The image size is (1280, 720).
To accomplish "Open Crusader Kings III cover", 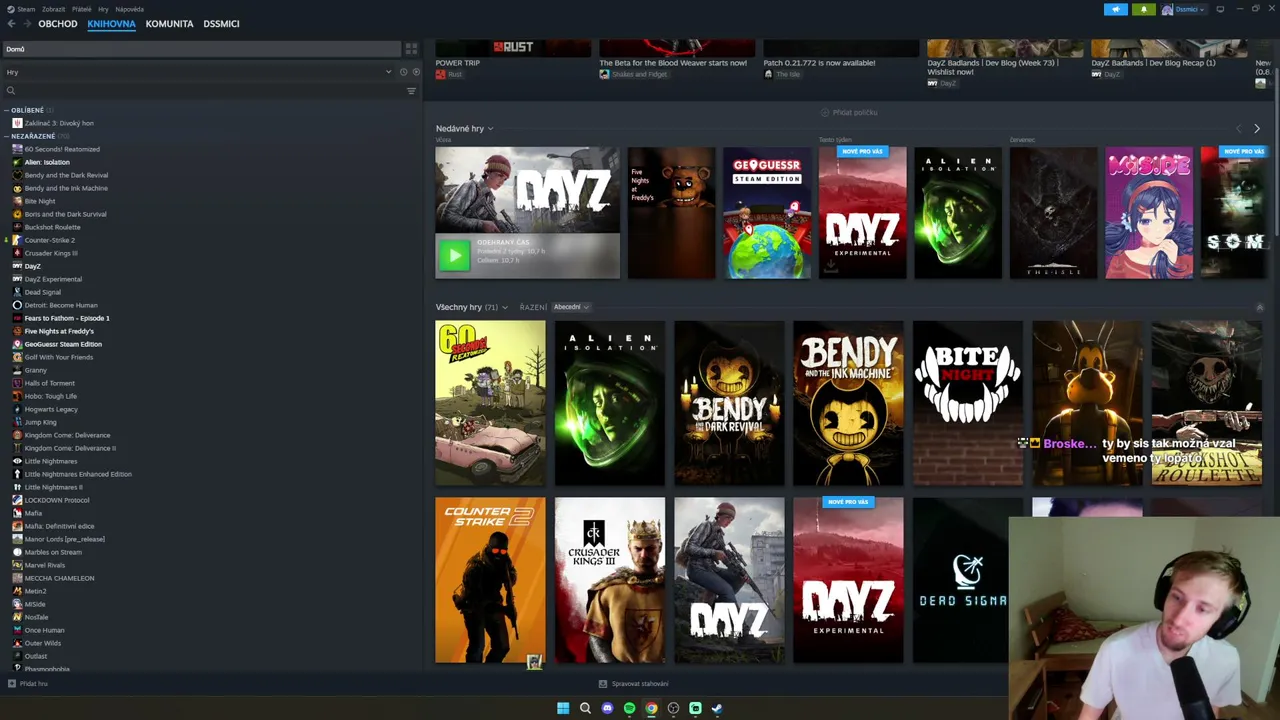I will point(610,580).
